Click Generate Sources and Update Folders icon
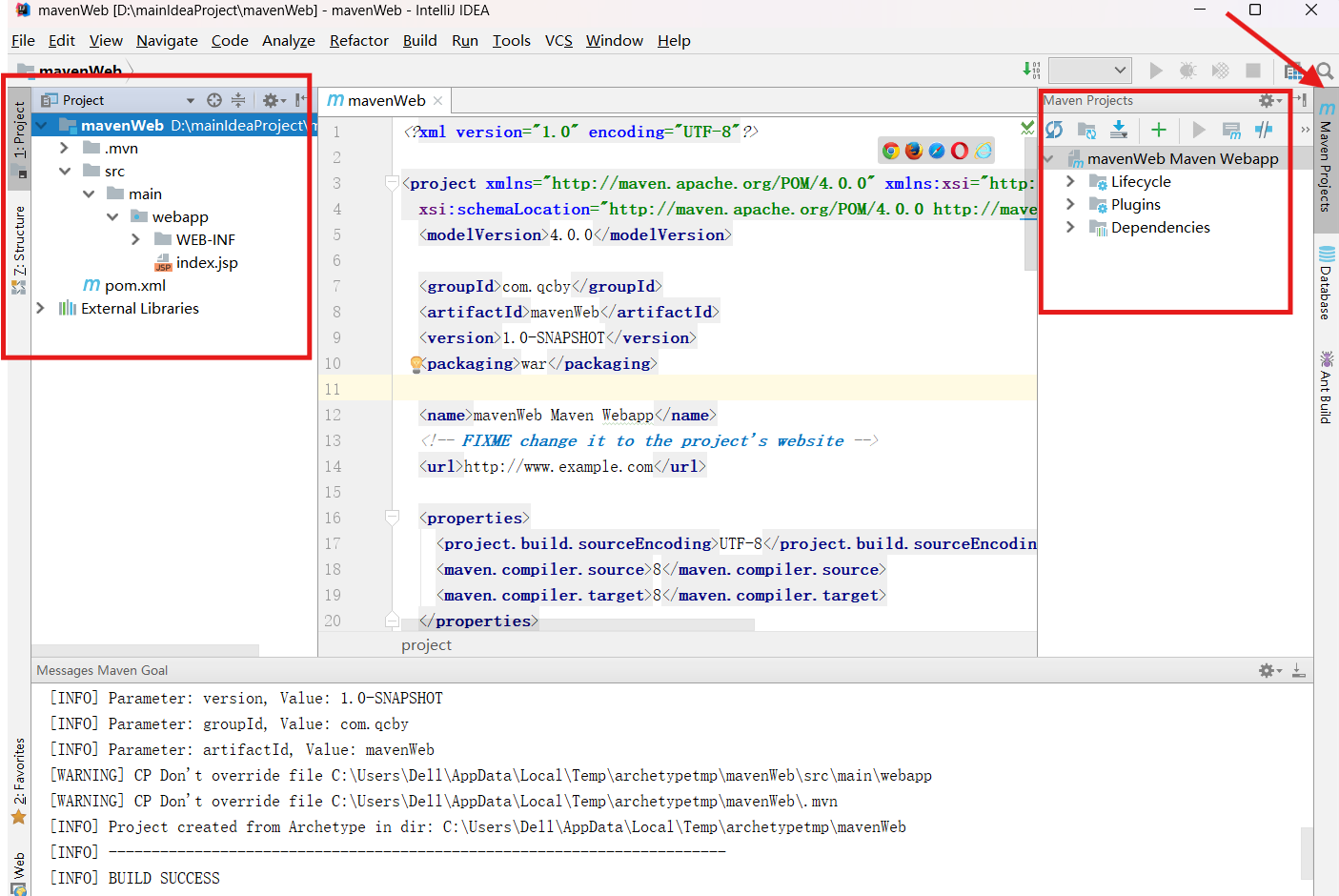Image resolution: width=1339 pixels, height=896 pixels. point(1086,130)
